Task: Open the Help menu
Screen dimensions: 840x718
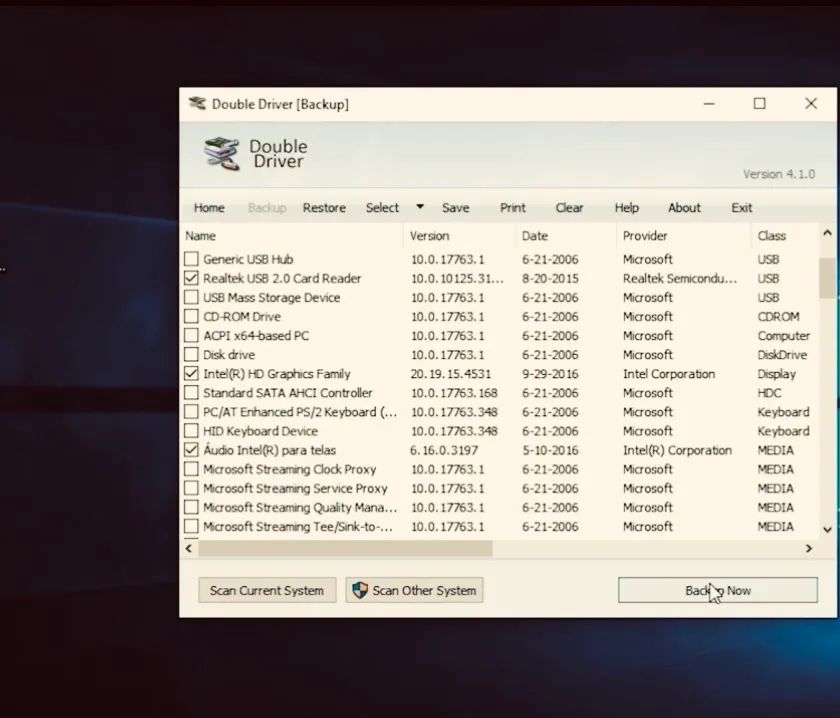Action: (626, 208)
